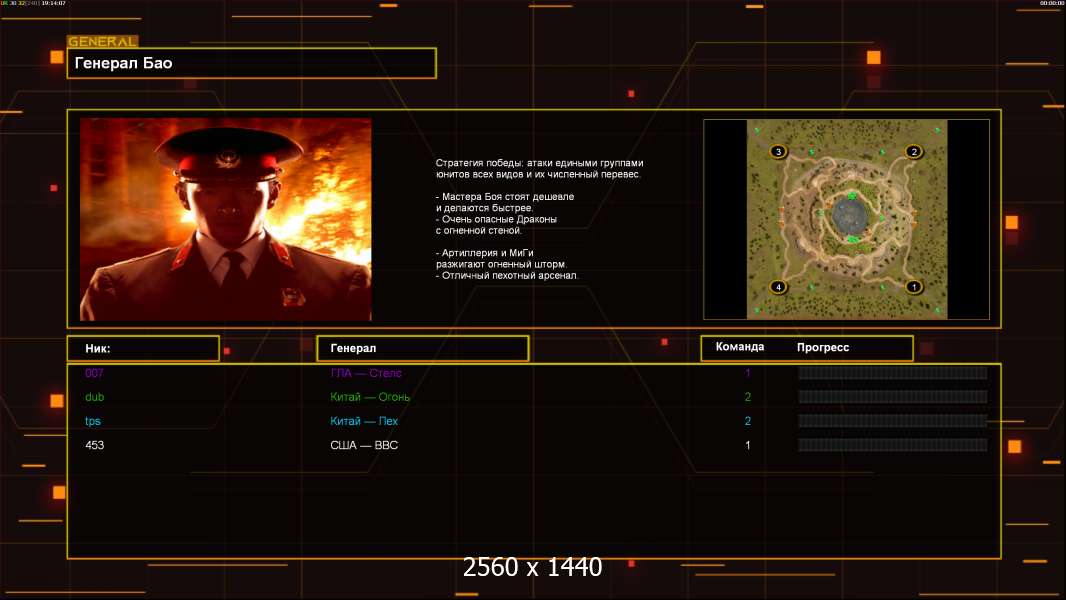Viewport: 1066px width, 600px height.
Task: Click the progress bar for 007
Action: click(x=893, y=373)
